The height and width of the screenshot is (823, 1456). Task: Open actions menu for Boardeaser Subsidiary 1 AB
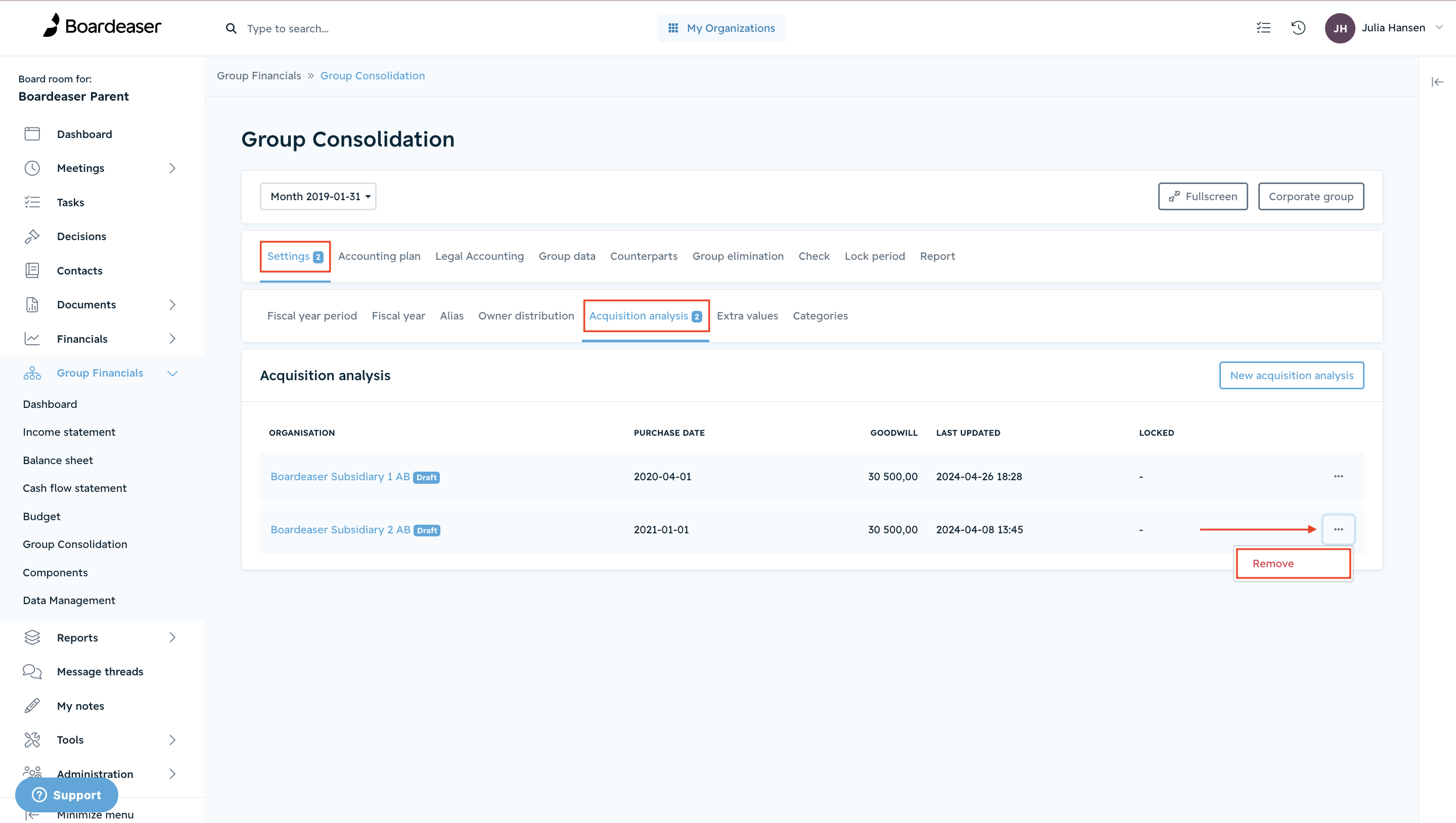pyautogui.click(x=1338, y=477)
